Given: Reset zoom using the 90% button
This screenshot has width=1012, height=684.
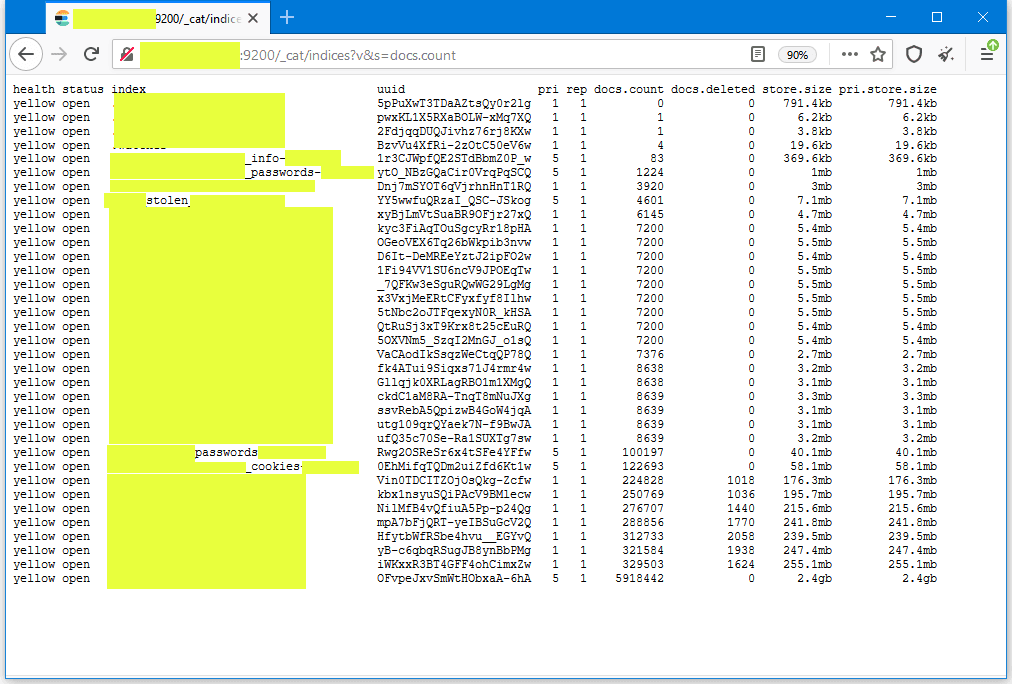Looking at the screenshot, I should [x=797, y=55].
